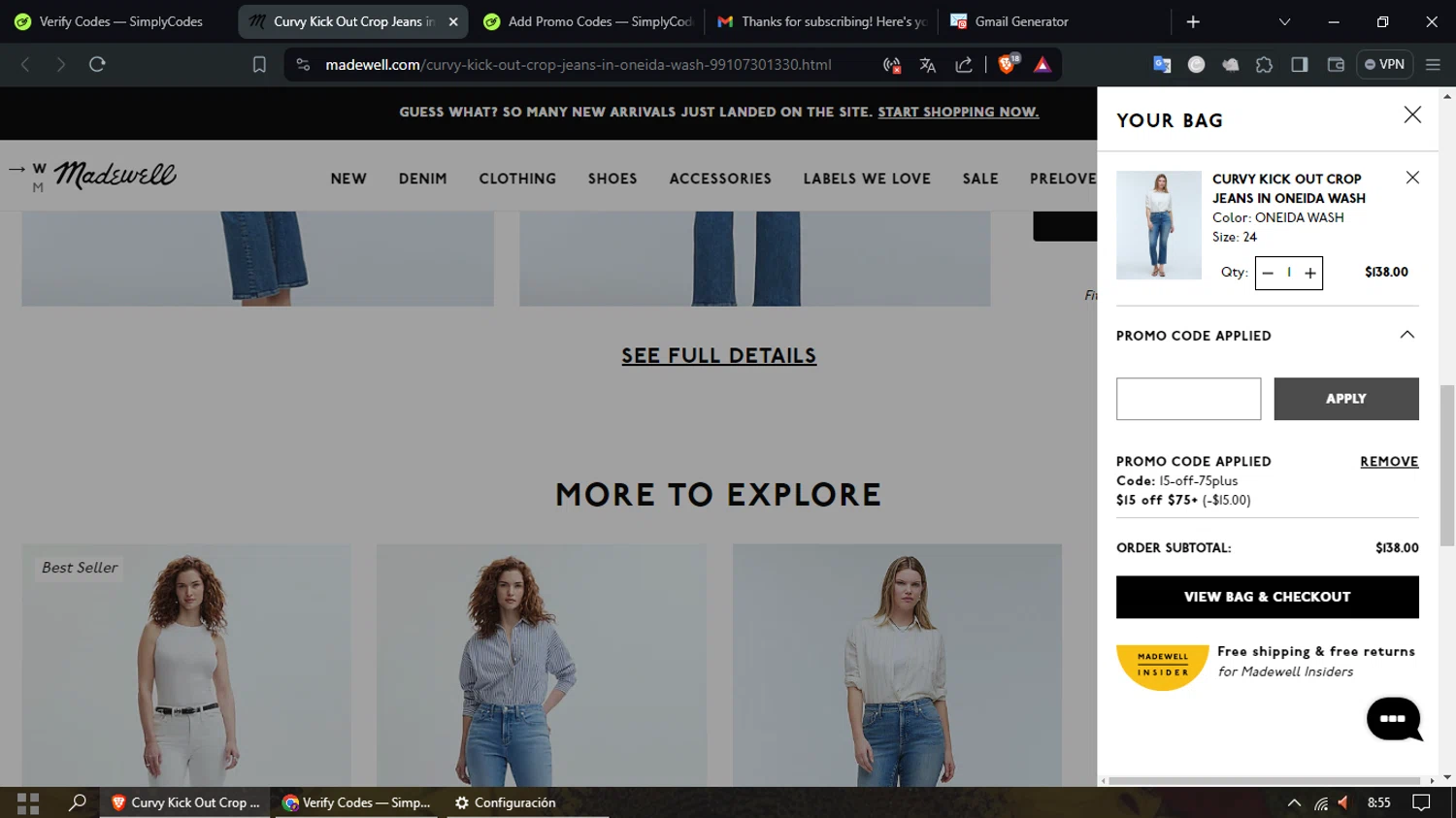The height and width of the screenshot is (818, 1456).
Task: Close the Curvy Kick Out Crop Jeans tab
Action: pos(453,21)
